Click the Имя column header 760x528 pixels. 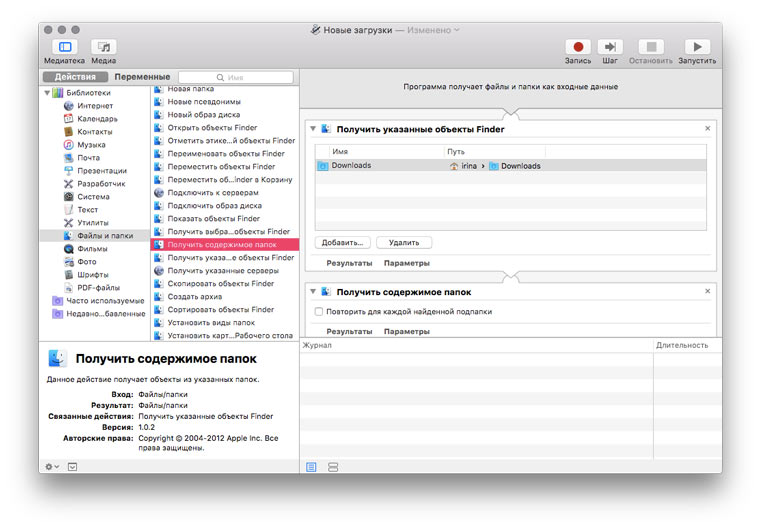pyautogui.click(x=387, y=152)
